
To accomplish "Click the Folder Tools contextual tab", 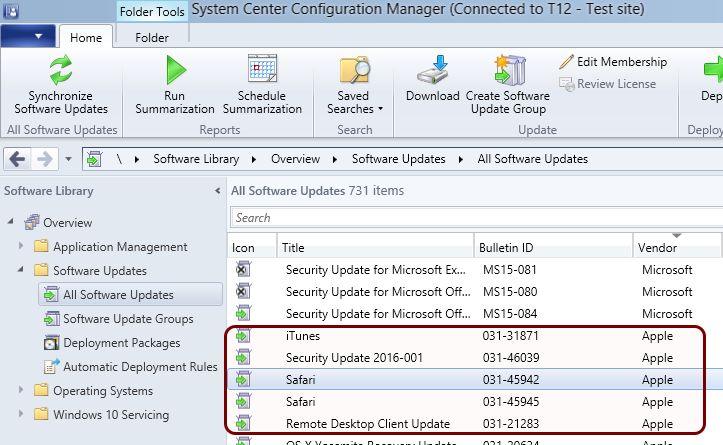I will point(152,12).
